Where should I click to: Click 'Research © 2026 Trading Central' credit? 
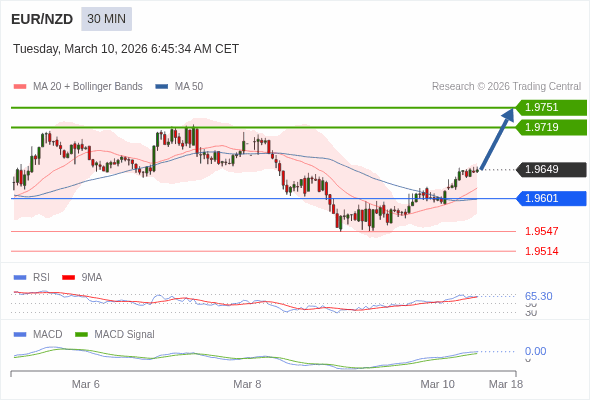coord(506,87)
